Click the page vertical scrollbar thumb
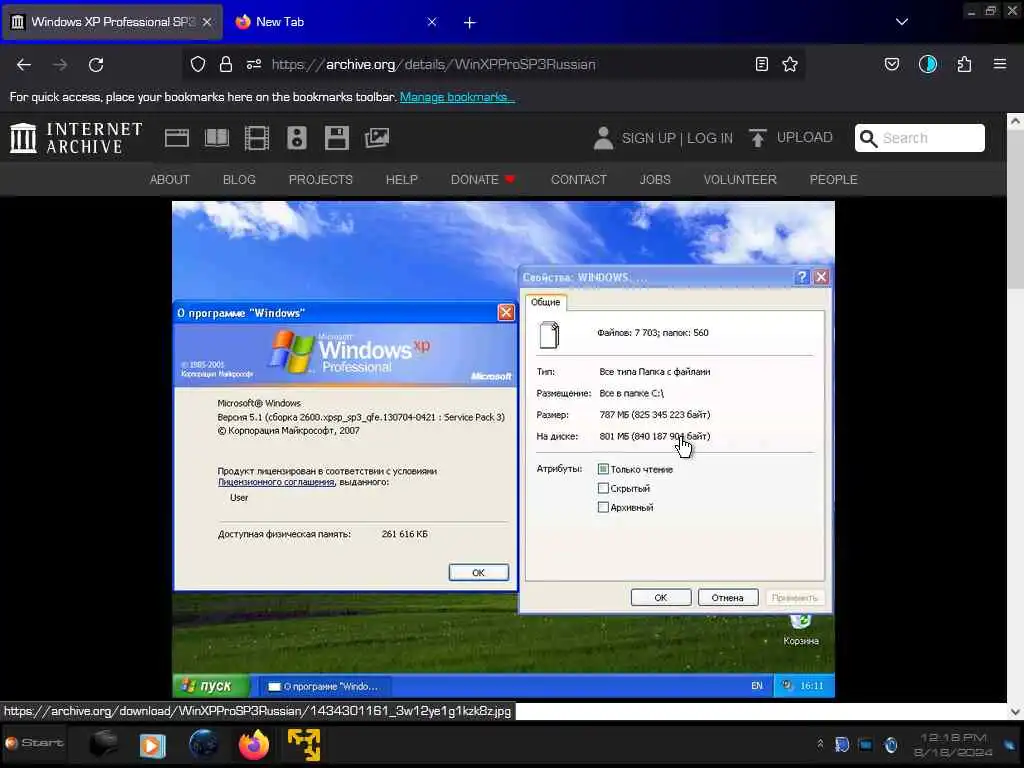This screenshot has height=768, width=1024. (1015, 209)
